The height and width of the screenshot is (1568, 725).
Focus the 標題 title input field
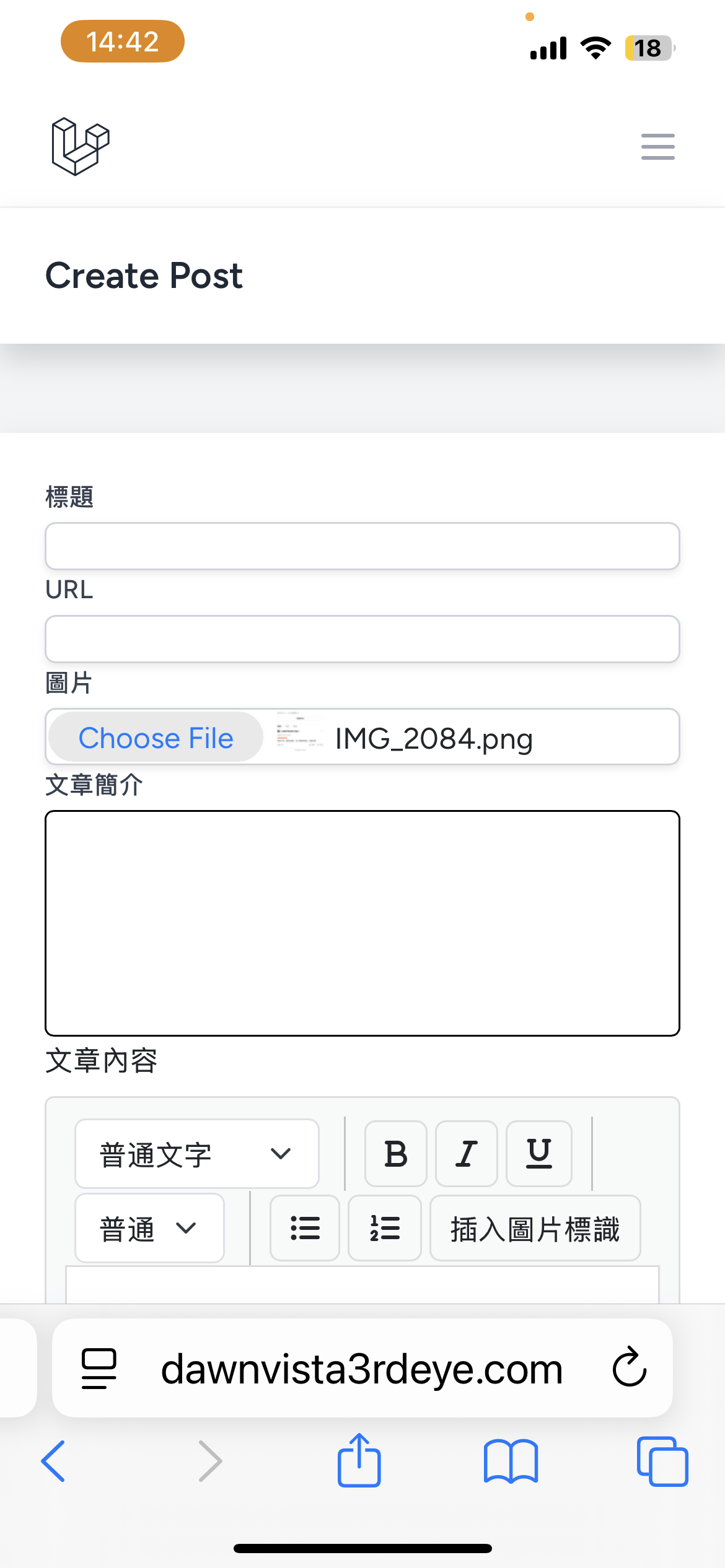pyautogui.click(x=362, y=546)
